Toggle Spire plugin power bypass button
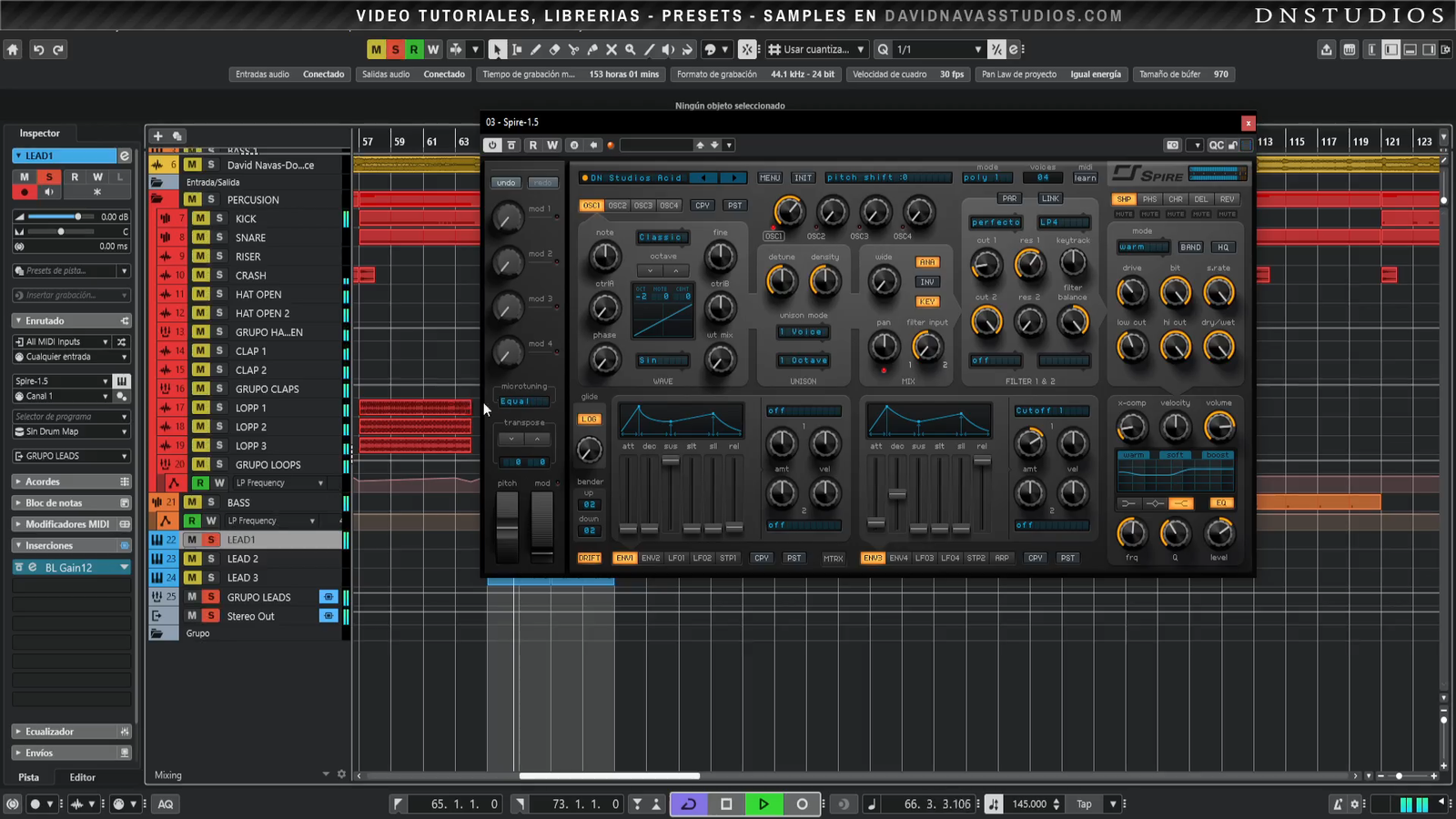Image resolution: width=1456 pixels, height=819 pixels. click(x=492, y=145)
